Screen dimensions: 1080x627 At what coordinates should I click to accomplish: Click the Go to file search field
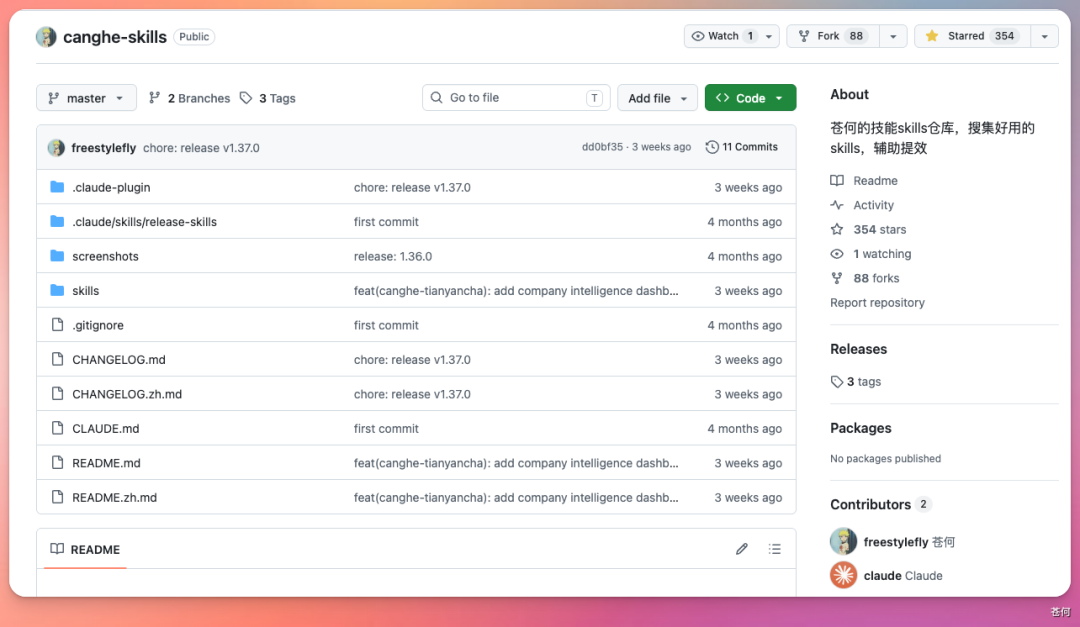pyautogui.click(x=516, y=98)
